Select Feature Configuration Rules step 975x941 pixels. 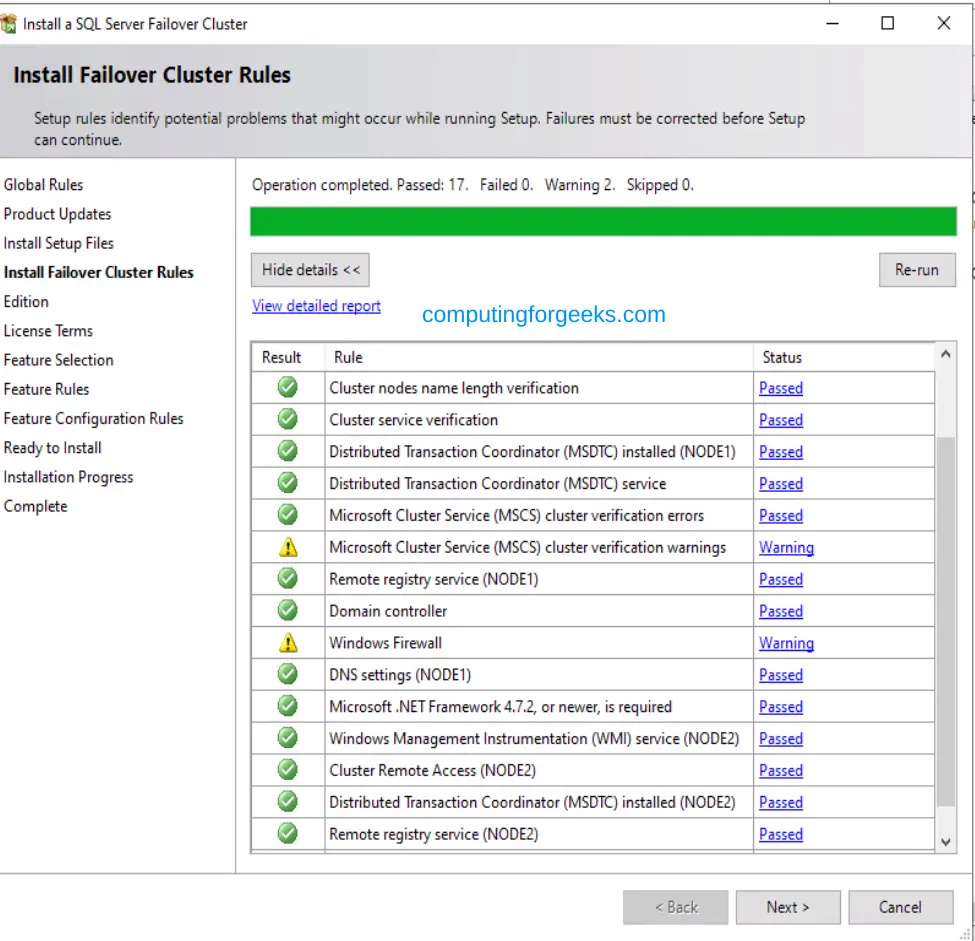pyautogui.click(x=93, y=419)
